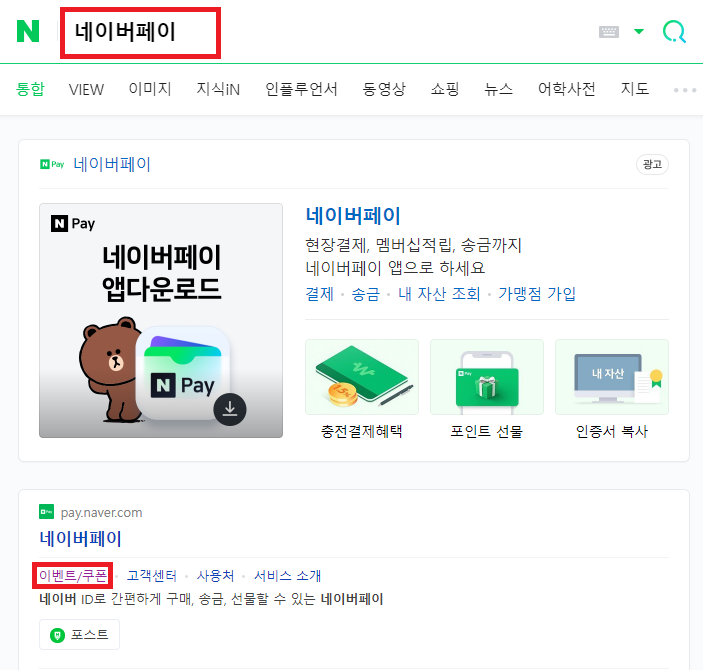
Task: Open the 송금 link
Action: [365, 294]
